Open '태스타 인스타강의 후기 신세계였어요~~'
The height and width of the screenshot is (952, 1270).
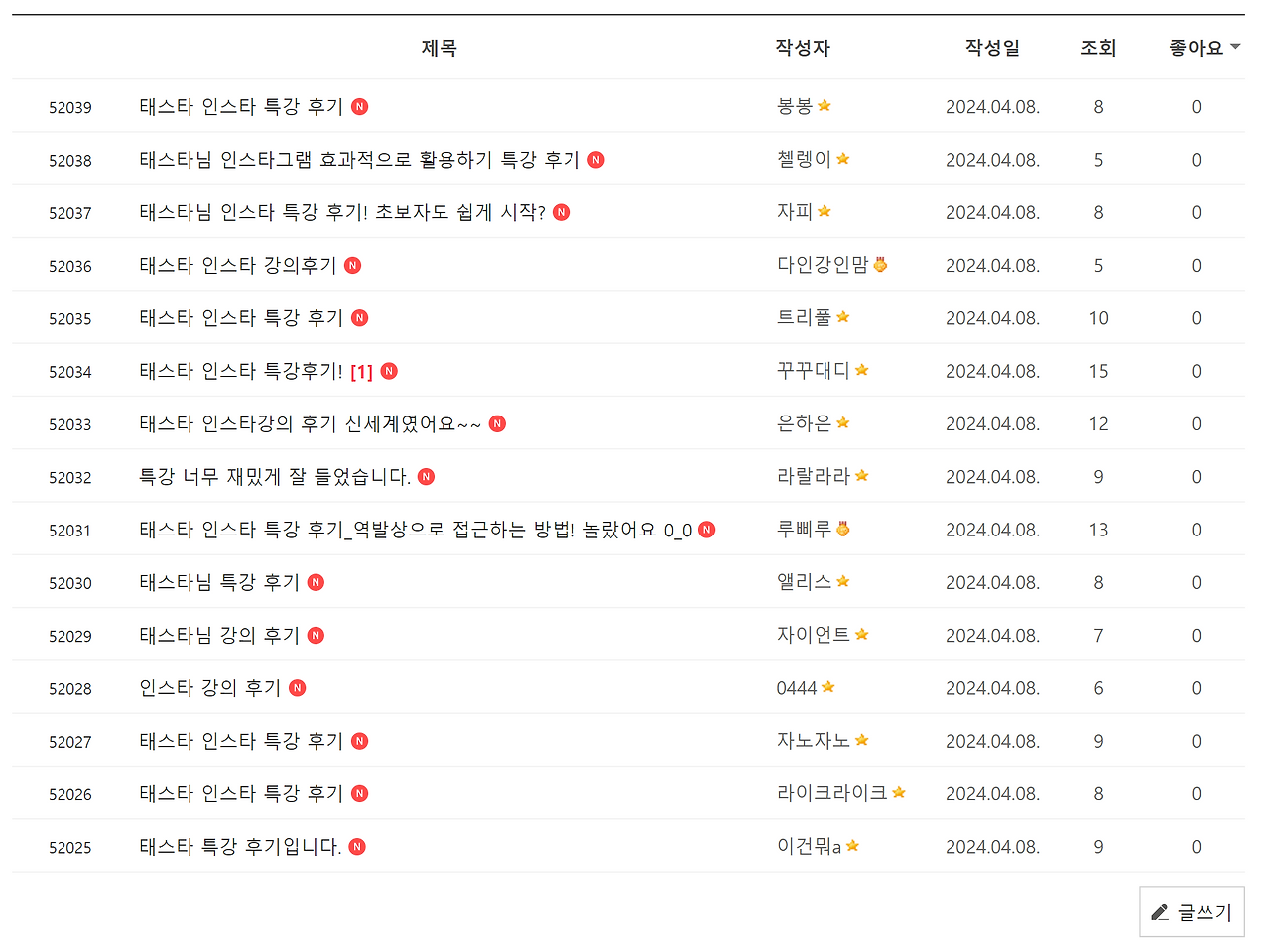pos(306,423)
